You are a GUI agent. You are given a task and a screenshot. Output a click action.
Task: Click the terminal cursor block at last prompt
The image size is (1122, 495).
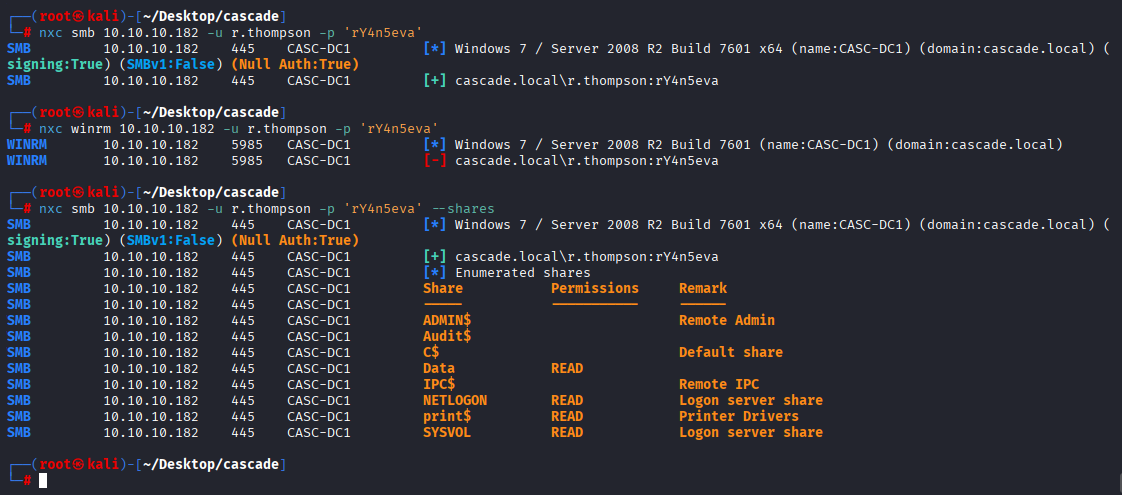pos(43,481)
